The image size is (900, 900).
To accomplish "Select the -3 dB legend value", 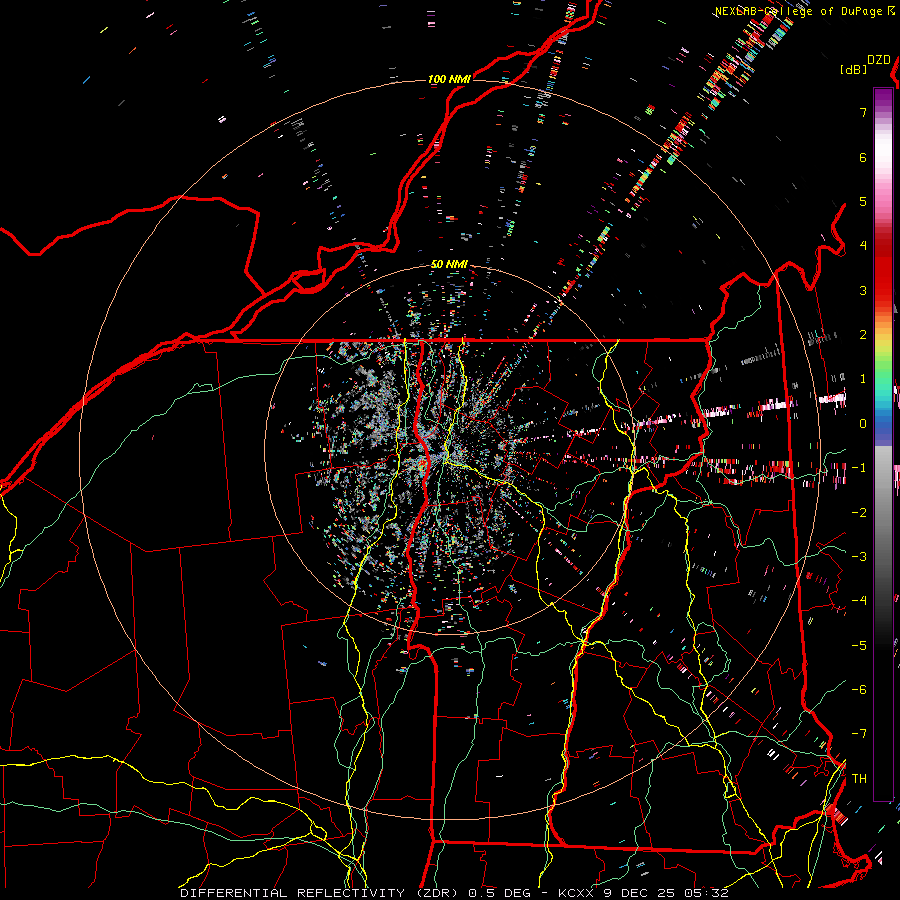I will pos(859,556).
